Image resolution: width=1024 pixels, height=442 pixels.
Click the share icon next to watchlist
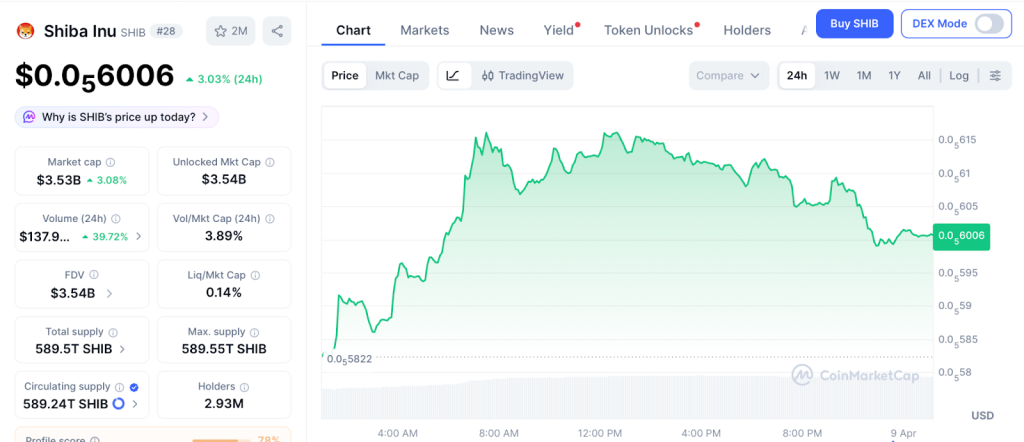[277, 31]
